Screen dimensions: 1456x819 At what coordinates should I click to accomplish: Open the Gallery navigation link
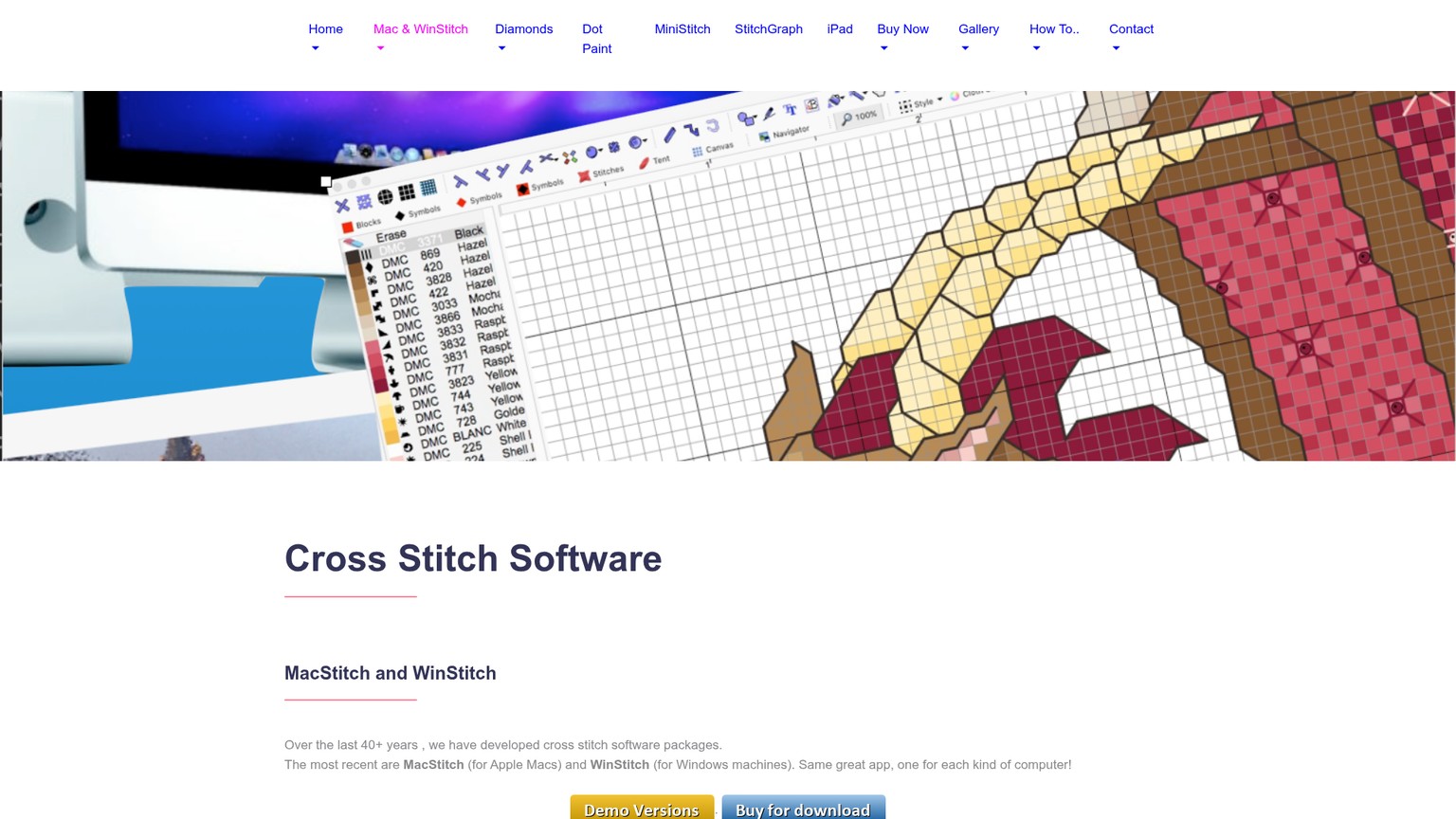(978, 29)
